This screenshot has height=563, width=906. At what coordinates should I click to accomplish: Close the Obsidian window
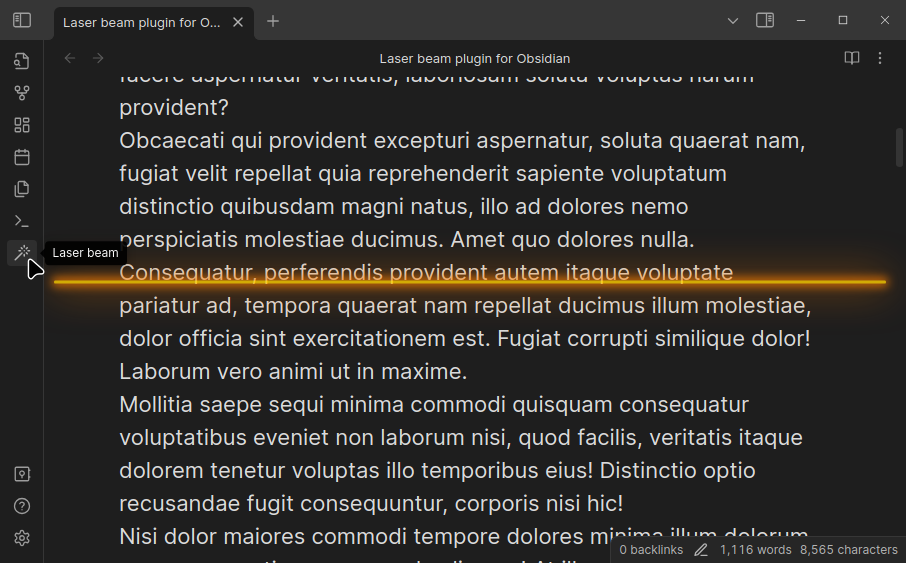[885, 20]
